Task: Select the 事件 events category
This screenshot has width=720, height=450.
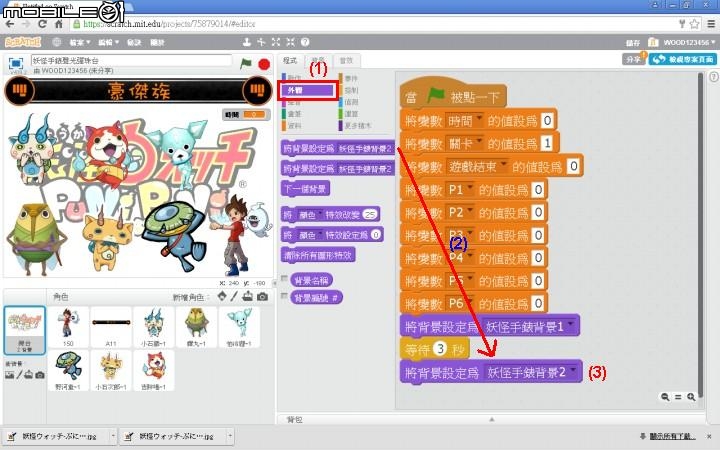Action: [352, 79]
